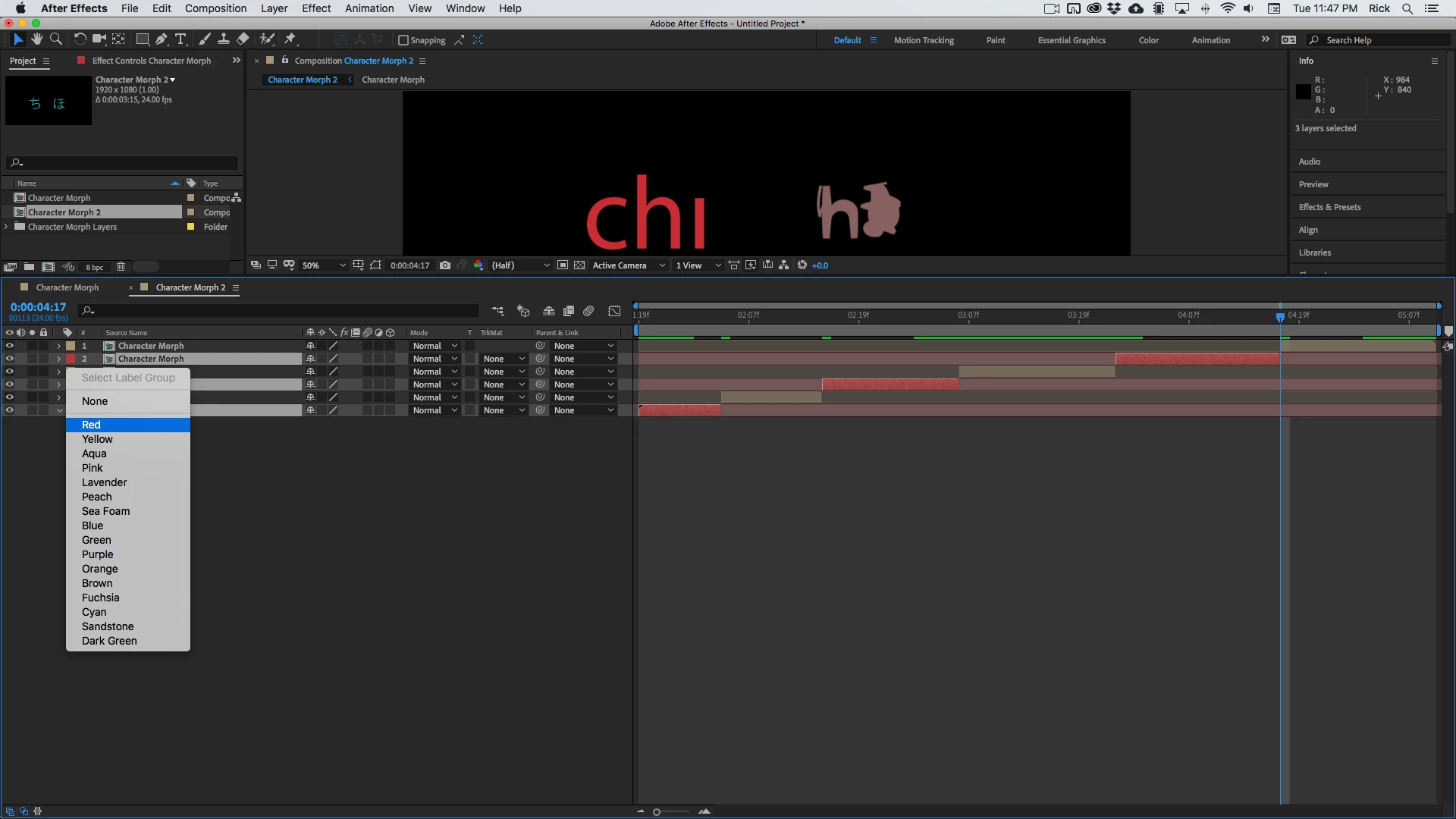
Task: Select the Pen tool
Action: (162, 39)
